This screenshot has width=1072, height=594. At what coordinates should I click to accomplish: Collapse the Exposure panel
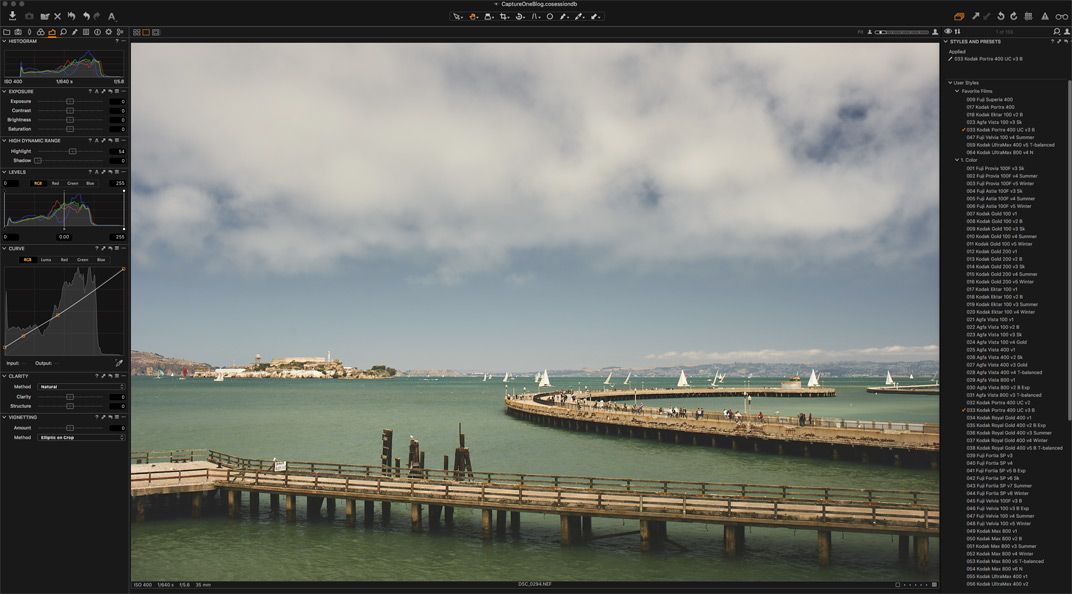point(4,91)
